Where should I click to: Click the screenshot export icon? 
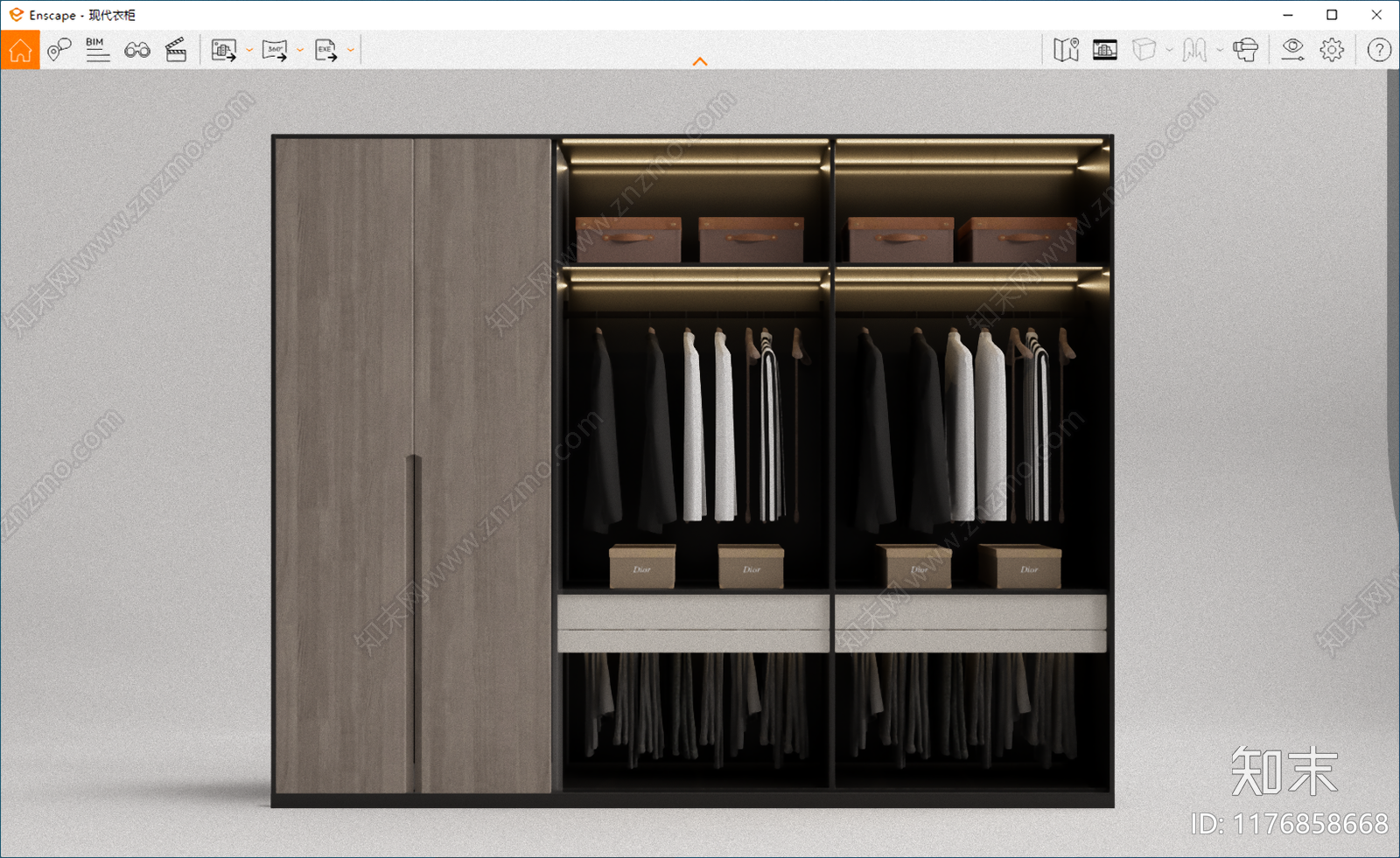tap(224, 50)
